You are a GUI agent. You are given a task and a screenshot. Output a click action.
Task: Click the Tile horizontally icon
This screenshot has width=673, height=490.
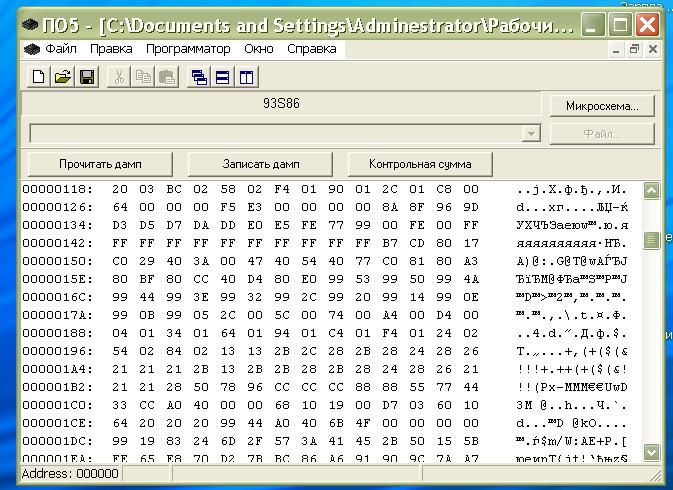[x=223, y=77]
